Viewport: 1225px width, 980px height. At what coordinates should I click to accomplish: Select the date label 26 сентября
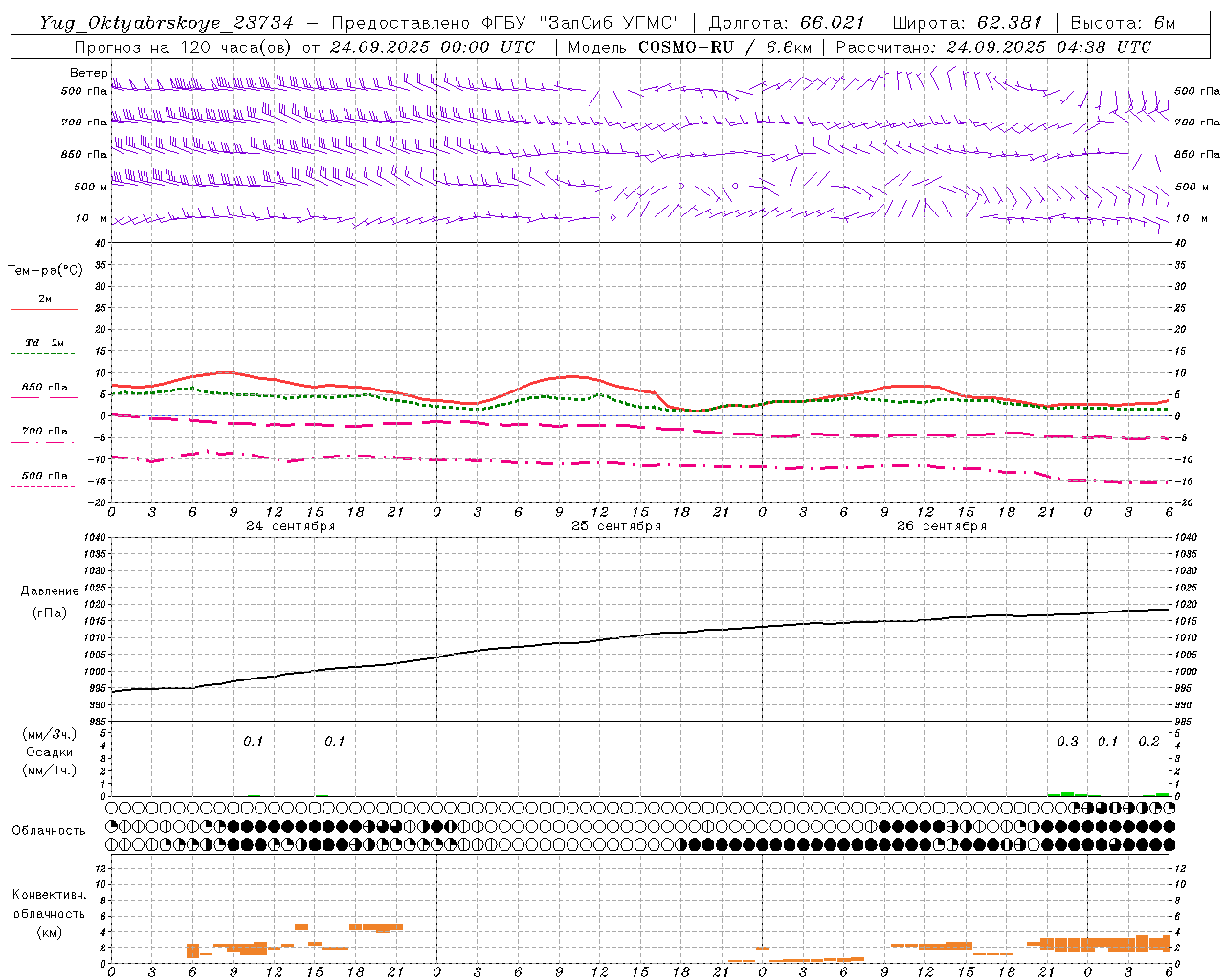[942, 526]
